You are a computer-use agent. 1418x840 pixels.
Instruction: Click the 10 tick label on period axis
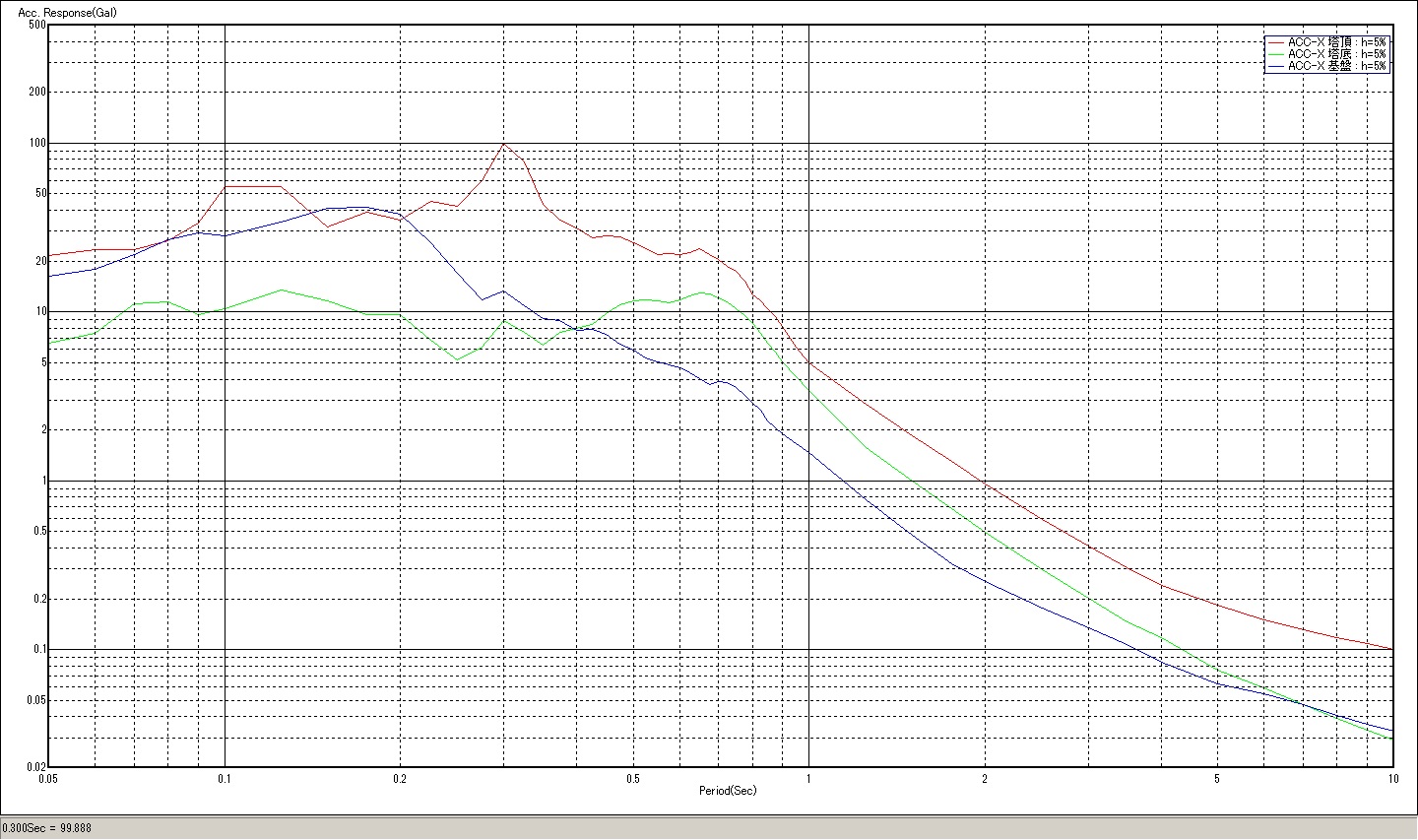coord(1391,778)
